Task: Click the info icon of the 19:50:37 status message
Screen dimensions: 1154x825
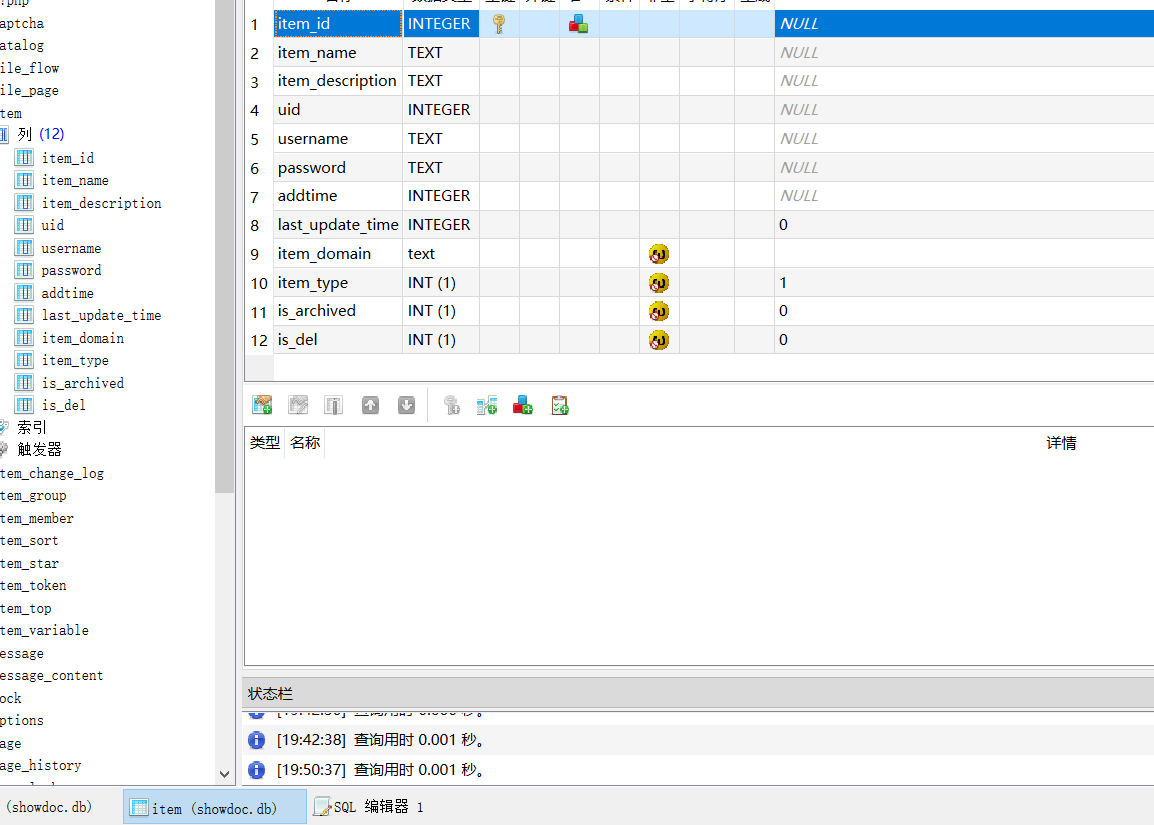Action: (x=256, y=770)
